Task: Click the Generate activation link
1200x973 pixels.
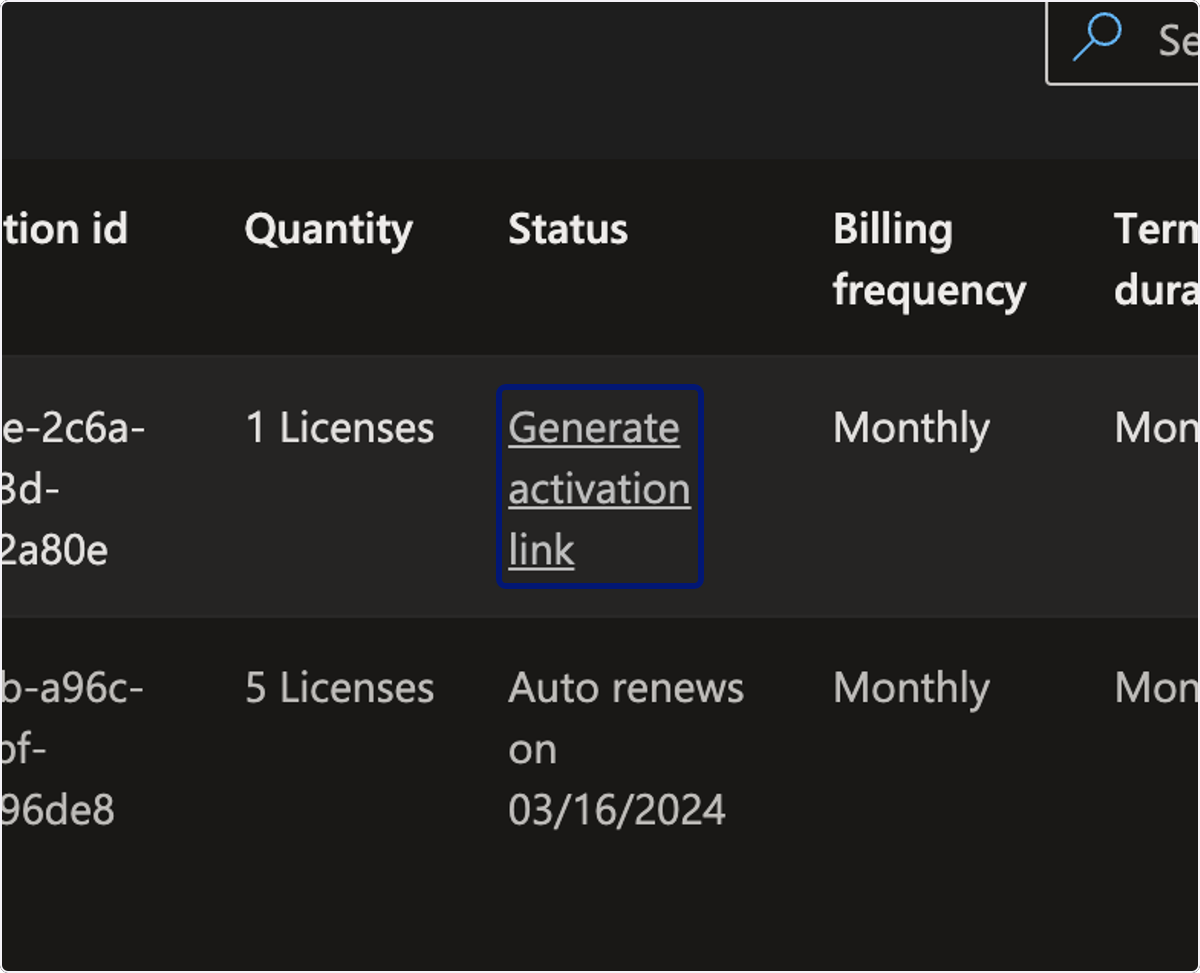Action: point(599,488)
